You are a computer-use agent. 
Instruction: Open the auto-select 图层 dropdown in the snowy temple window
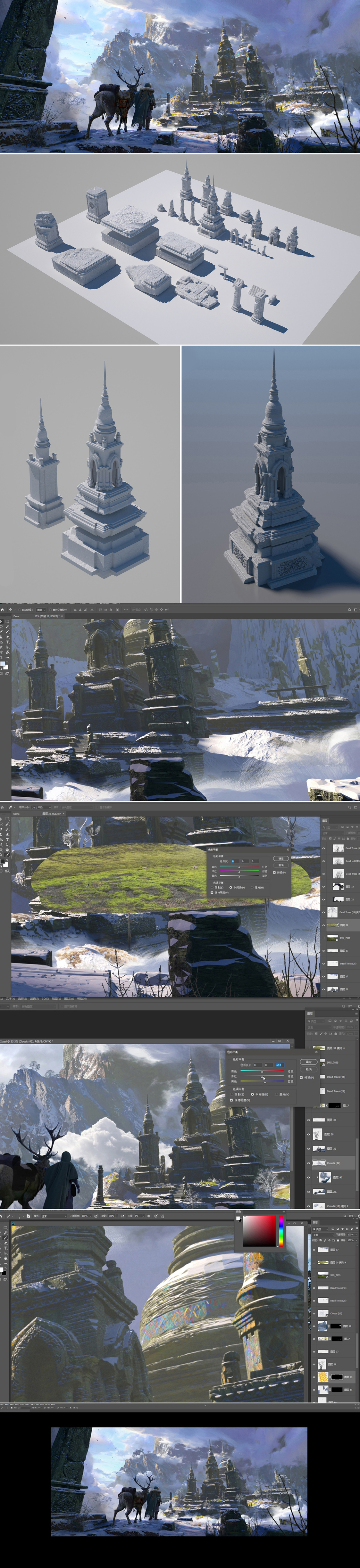40,609
